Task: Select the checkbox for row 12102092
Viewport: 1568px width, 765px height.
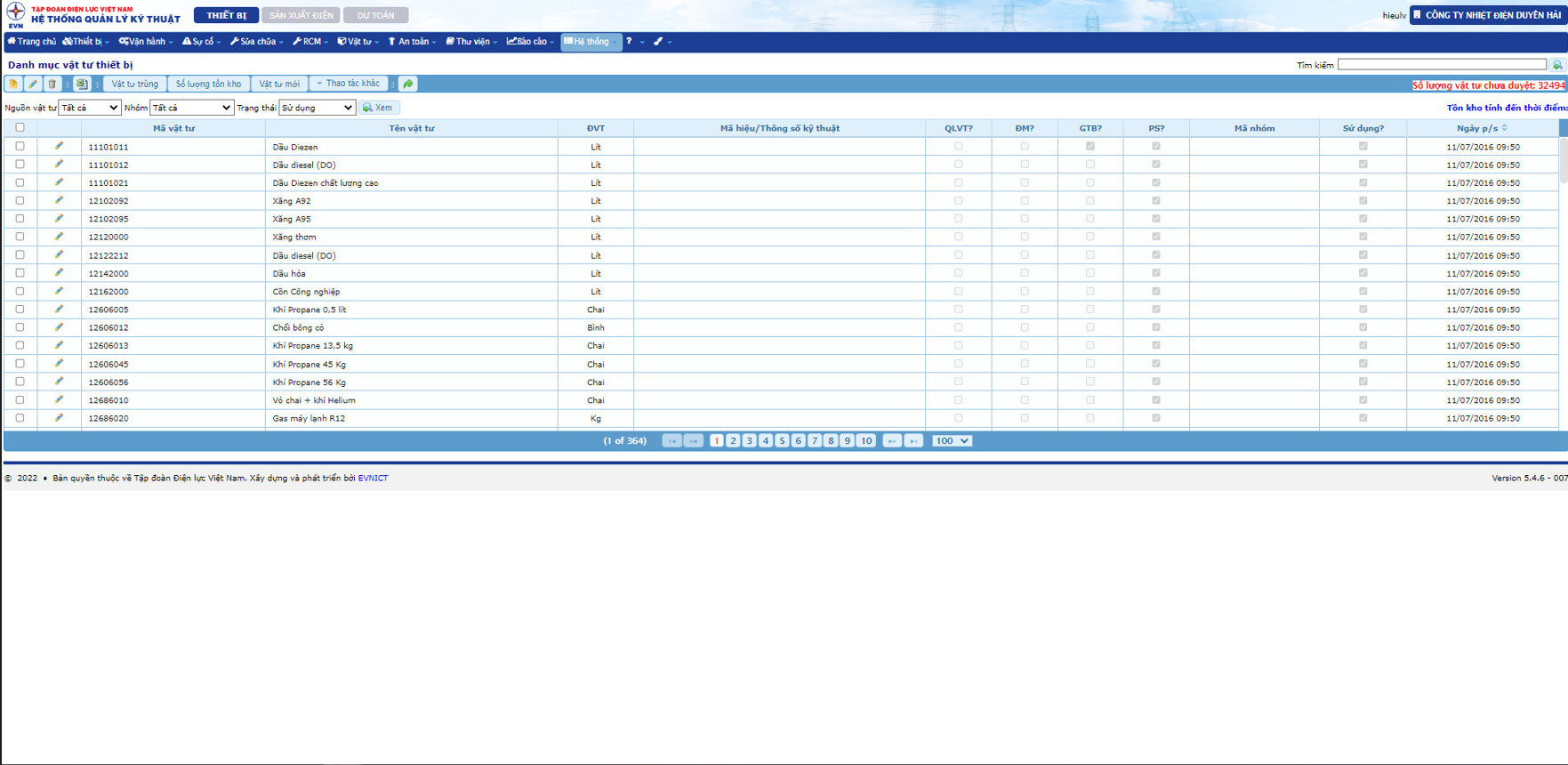Action: click(20, 200)
